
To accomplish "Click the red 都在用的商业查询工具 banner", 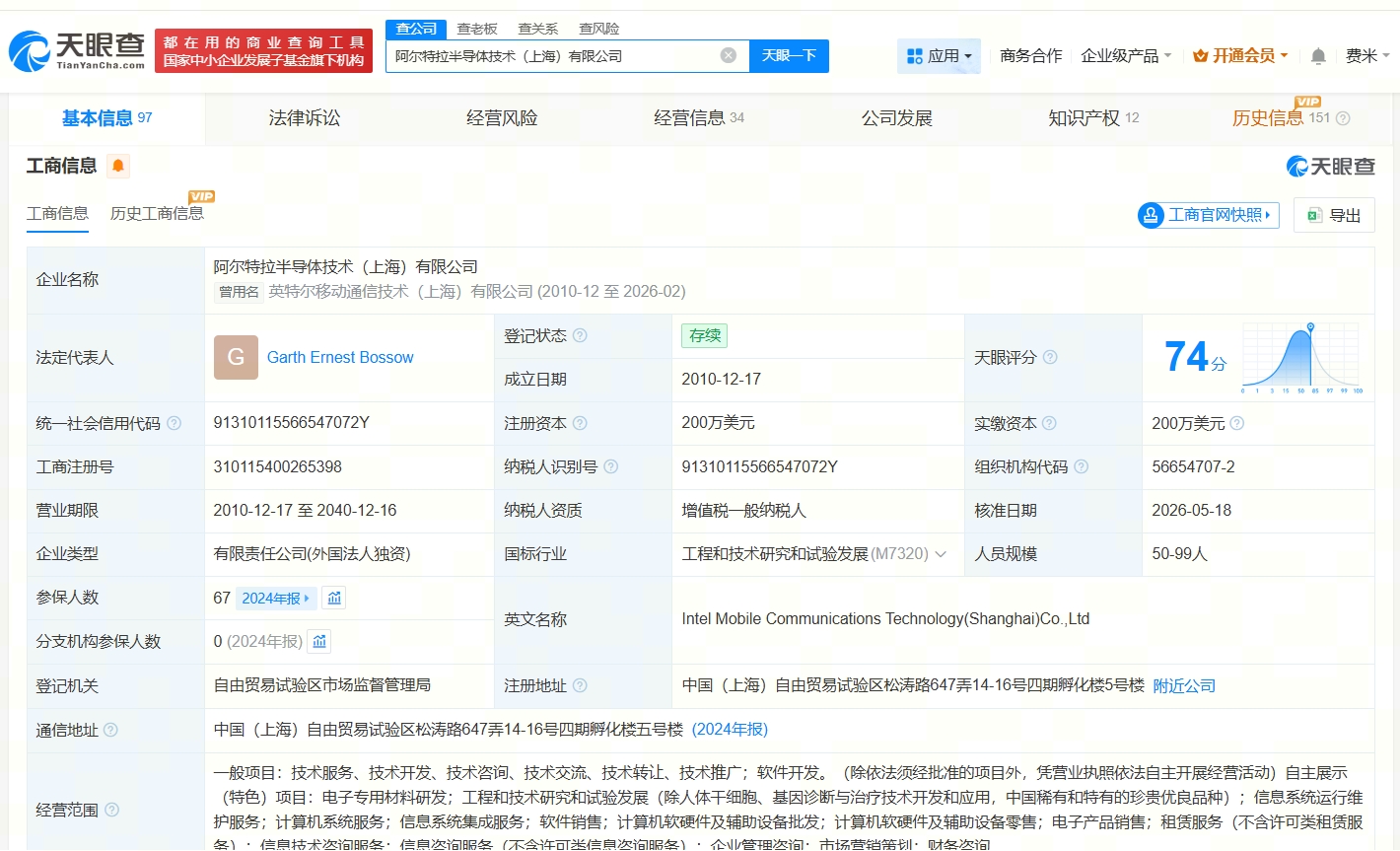I will [263, 51].
